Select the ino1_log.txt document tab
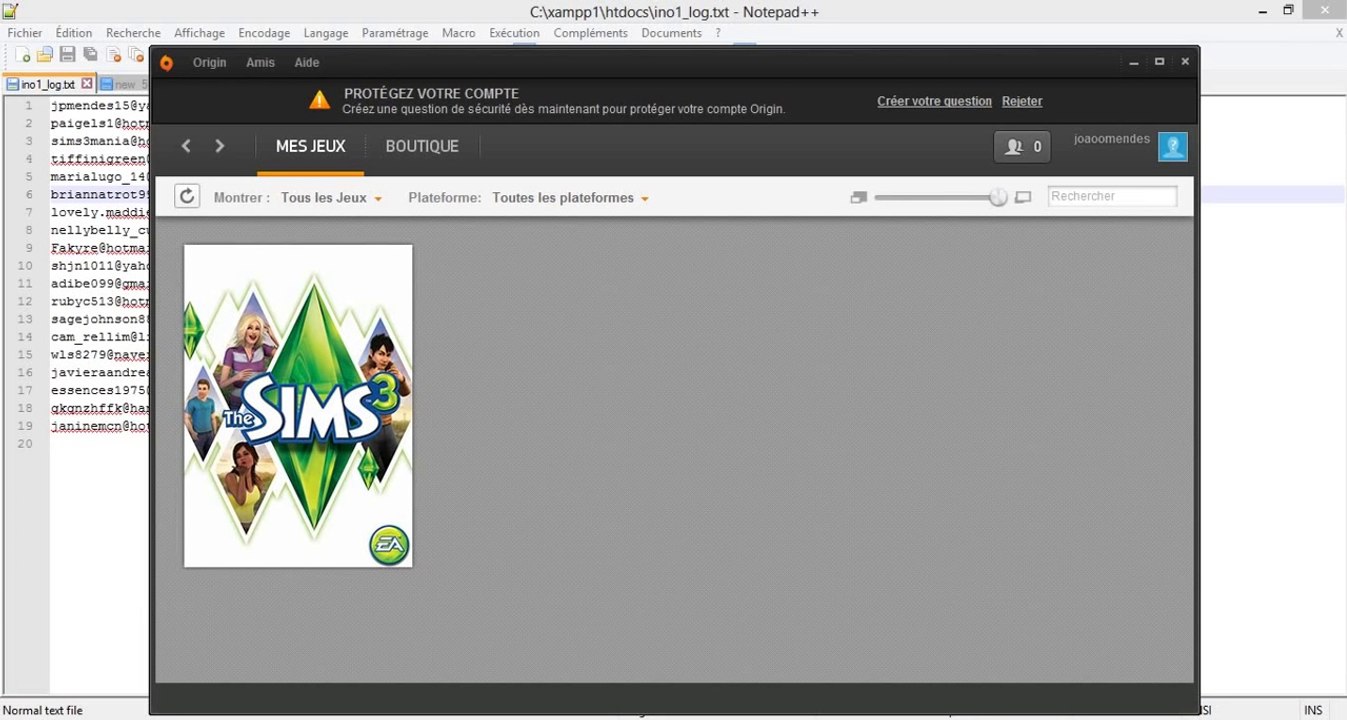Image resolution: width=1347 pixels, height=720 pixels. [x=49, y=84]
